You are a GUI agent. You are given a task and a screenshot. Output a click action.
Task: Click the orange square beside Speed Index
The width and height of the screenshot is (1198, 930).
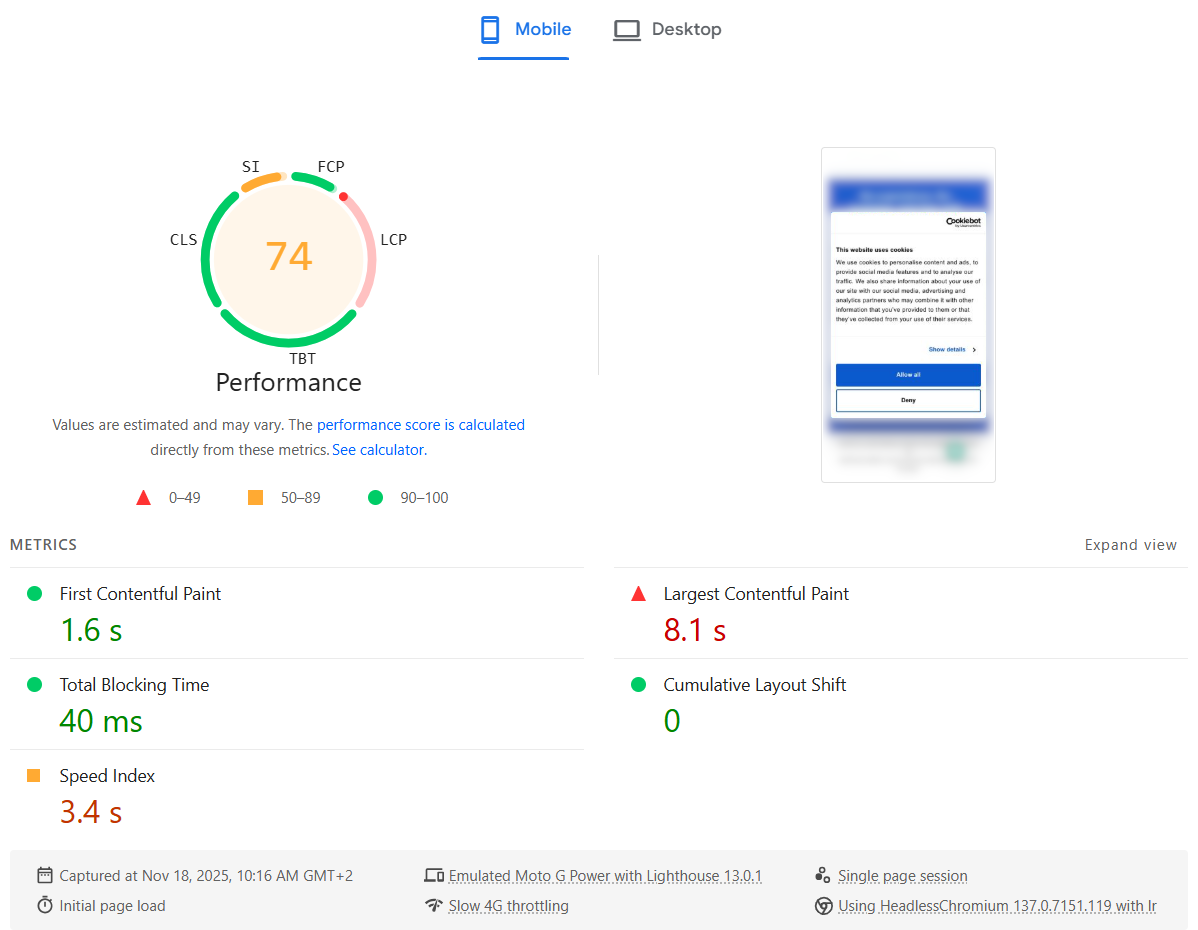click(x=34, y=776)
